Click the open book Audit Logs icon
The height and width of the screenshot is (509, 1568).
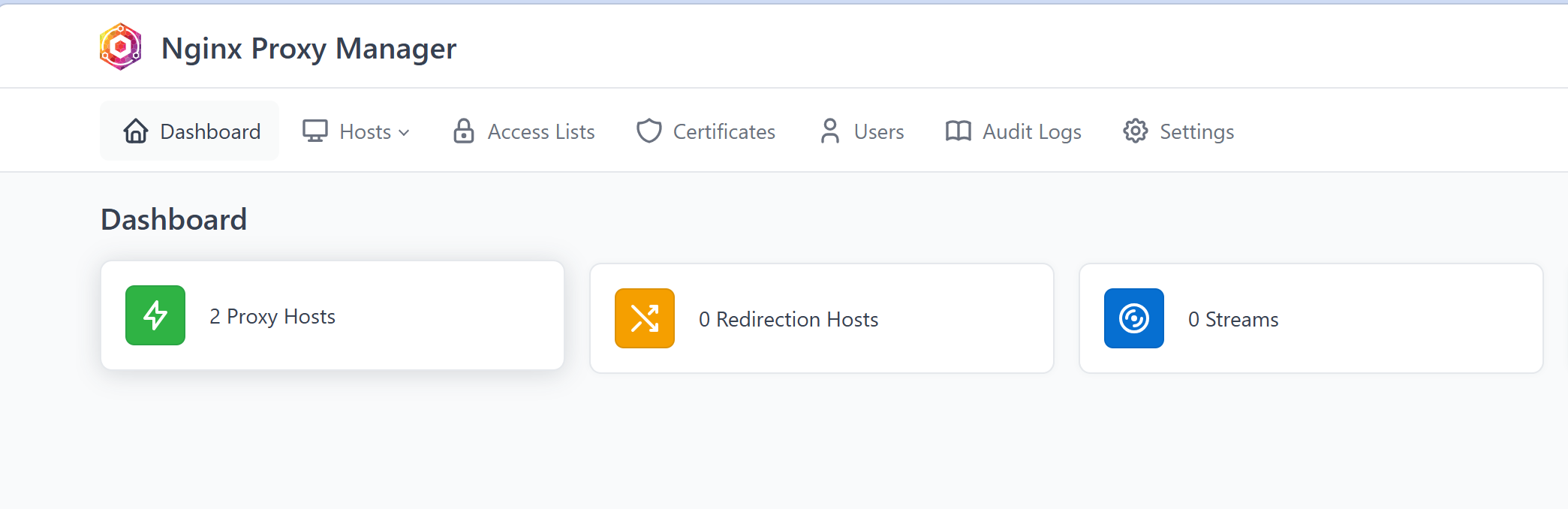[958, 131]
